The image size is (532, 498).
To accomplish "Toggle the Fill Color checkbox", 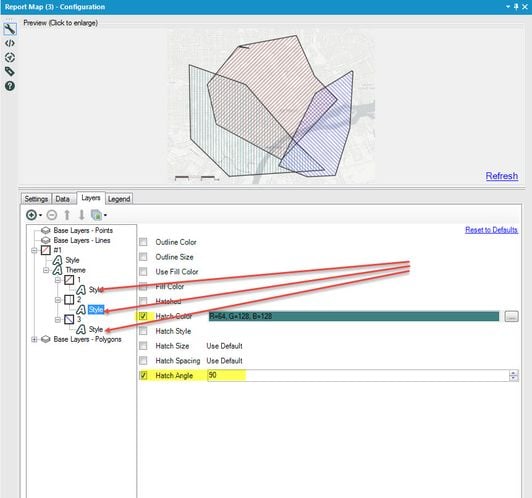I will coord(143,286).
